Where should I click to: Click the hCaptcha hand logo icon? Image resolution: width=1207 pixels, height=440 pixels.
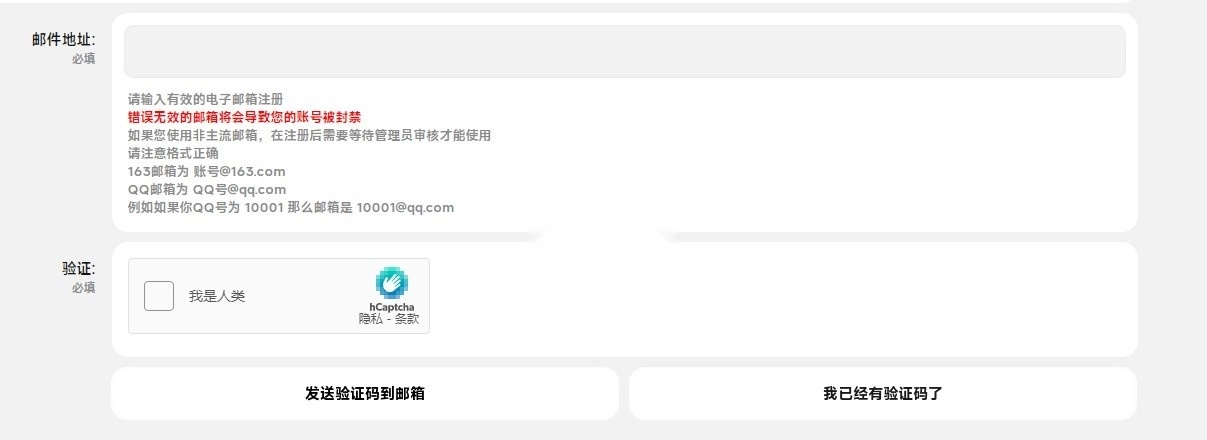click(x=392, y=283)
